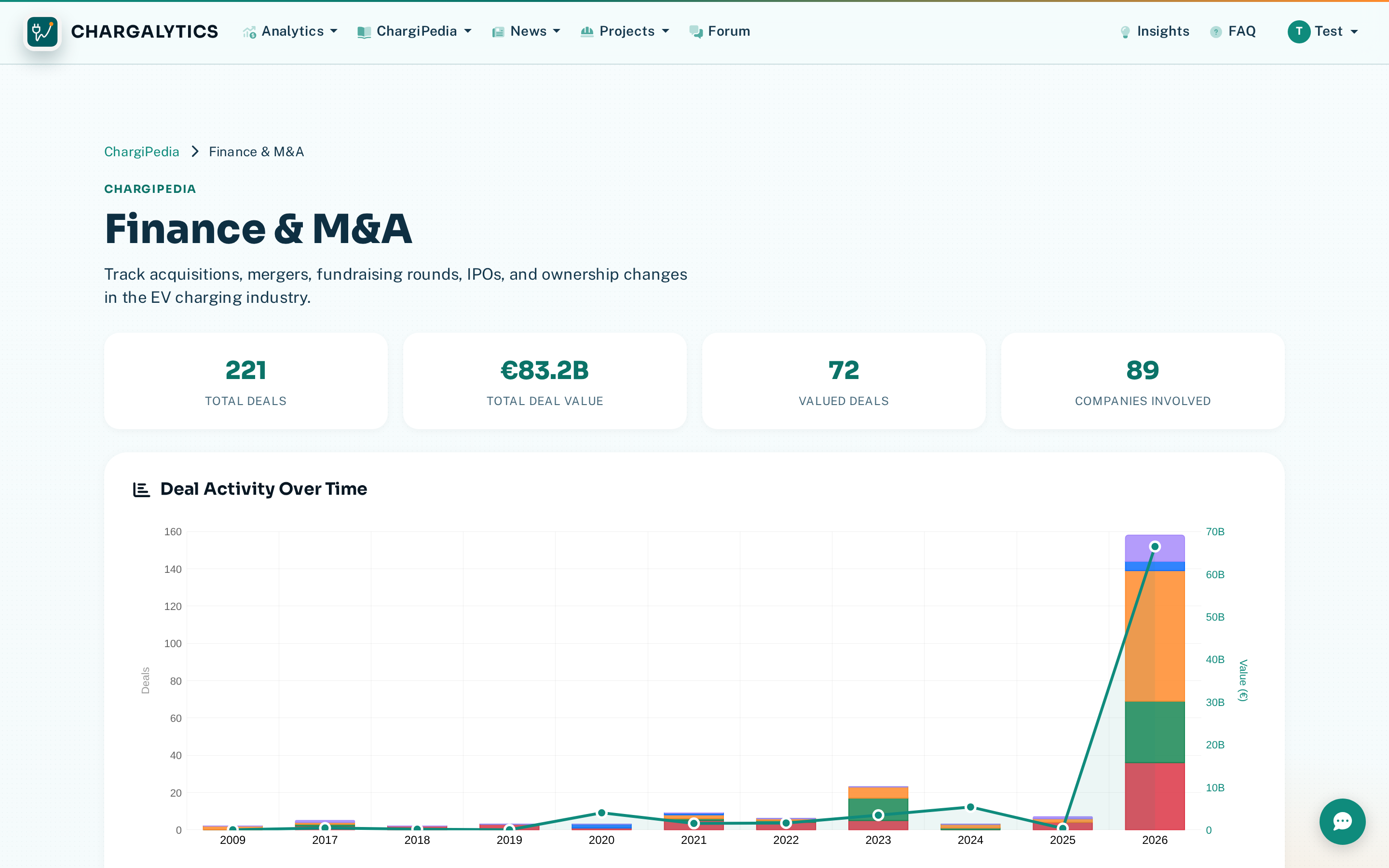Click the Finance & M&A breadcrumb text
Image resolution: width=1389 pixels, height=868 pixels.
257,151
